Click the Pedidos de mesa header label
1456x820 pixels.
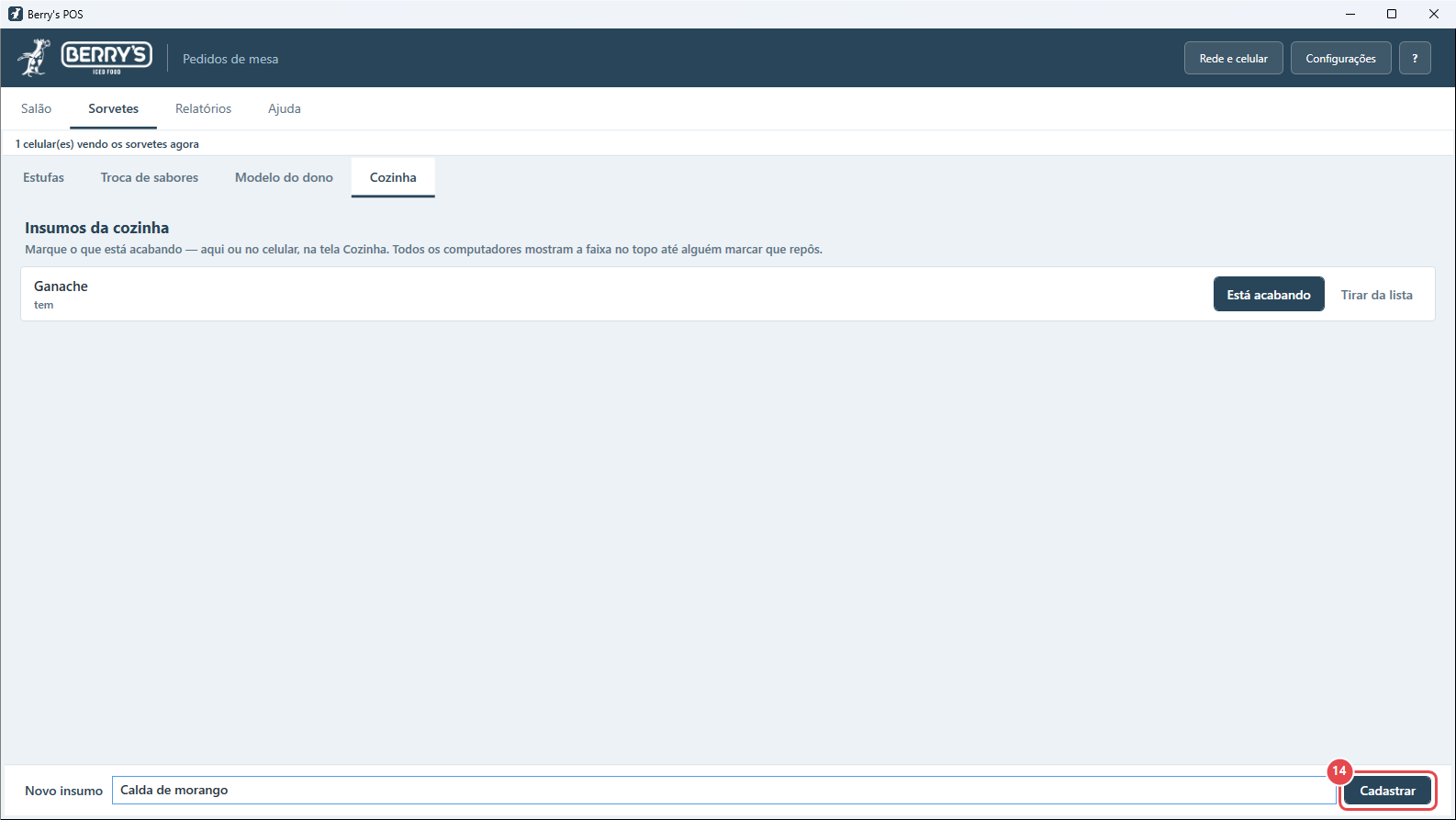coord(230,59)
